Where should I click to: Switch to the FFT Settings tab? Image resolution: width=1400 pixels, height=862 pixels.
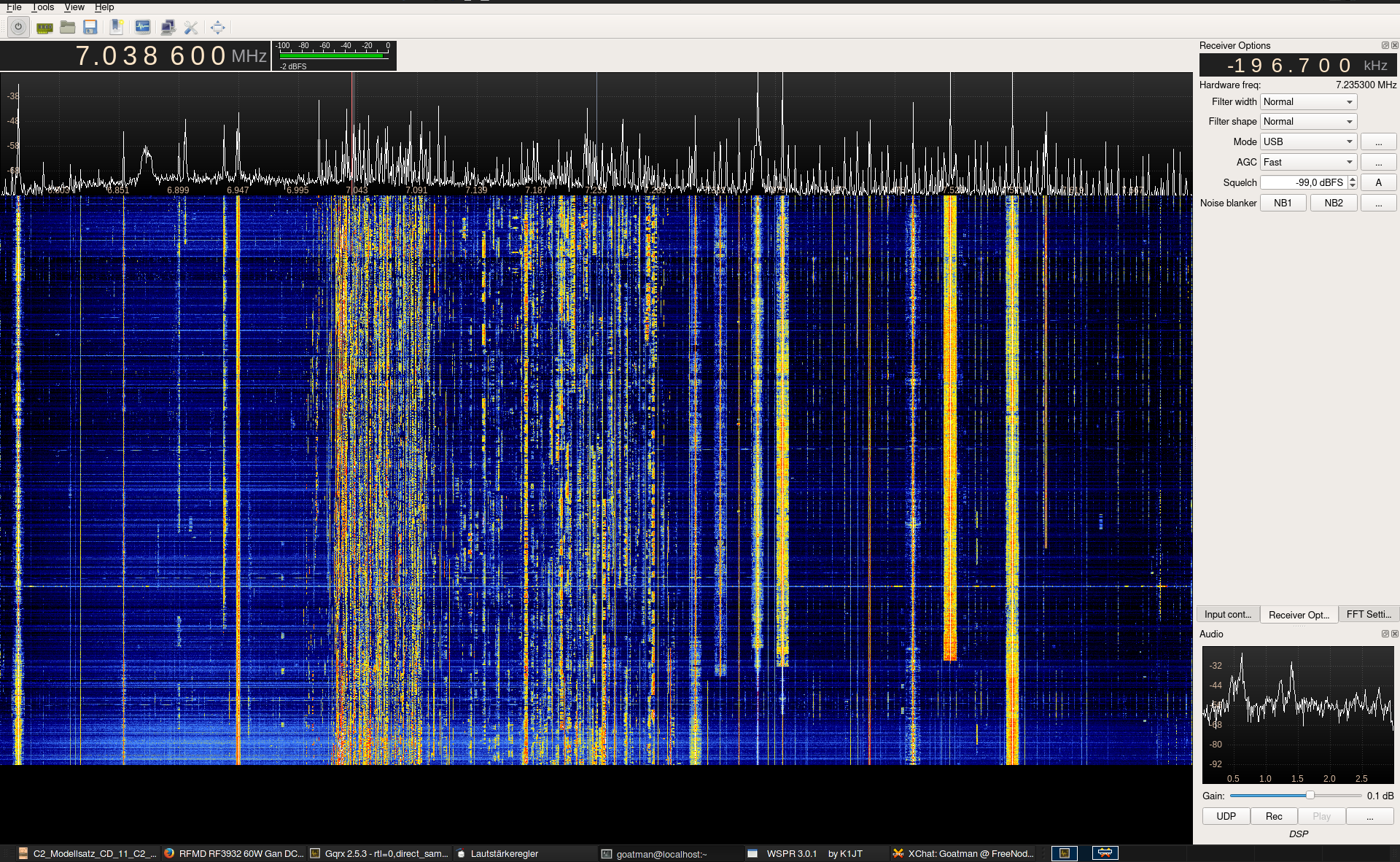(x=1369, y=614)
